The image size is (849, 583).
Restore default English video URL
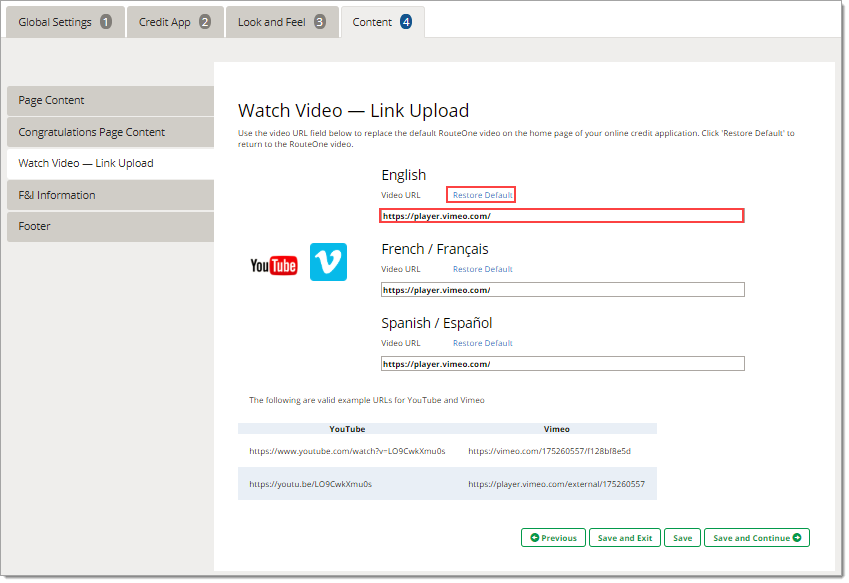pos(482,195)
